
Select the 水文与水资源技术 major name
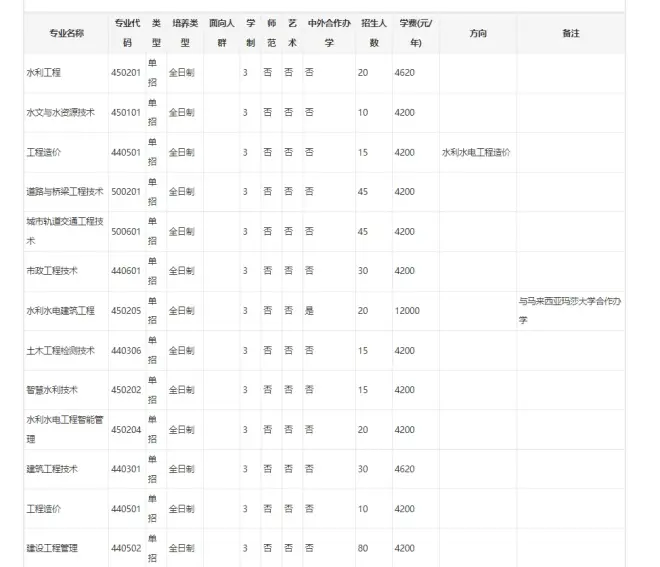pyautogui.click(x=61, y=113)
